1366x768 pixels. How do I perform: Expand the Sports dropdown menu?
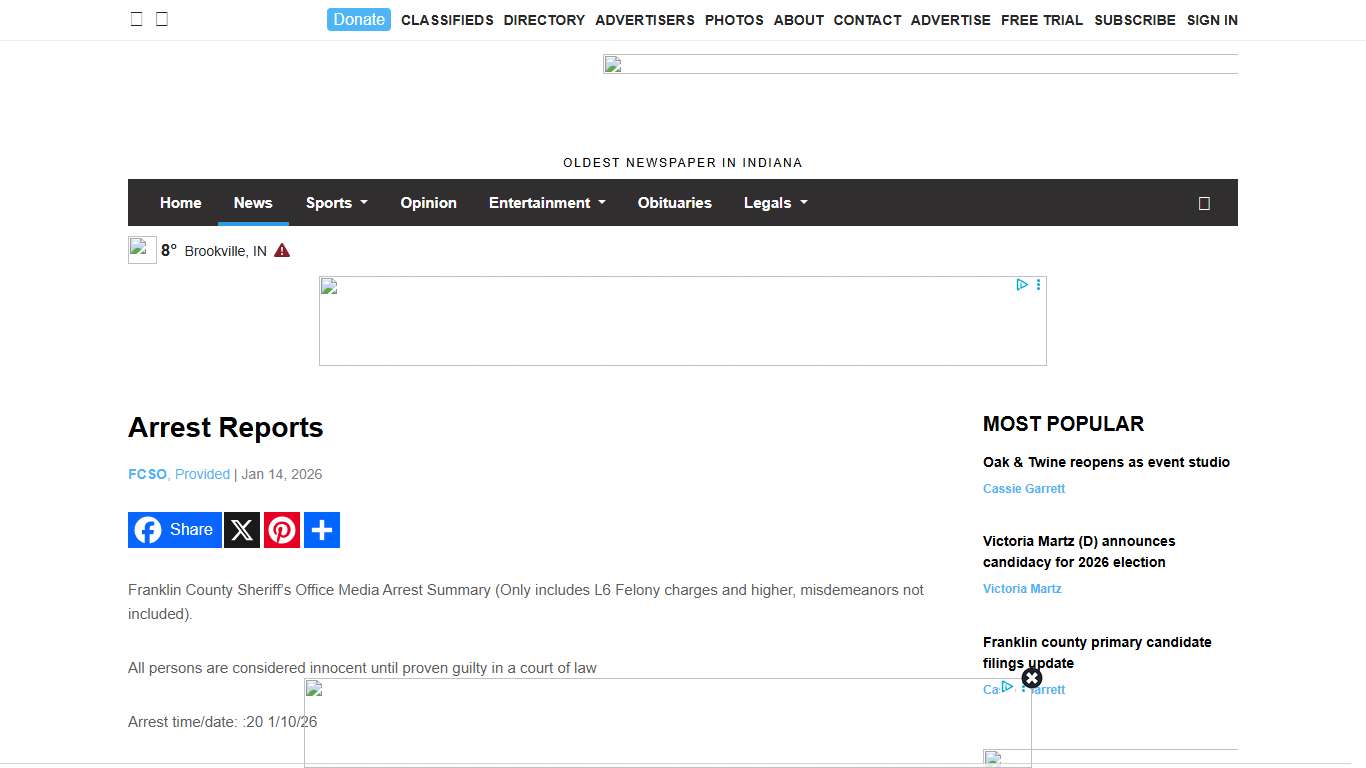tap(336, 203)
